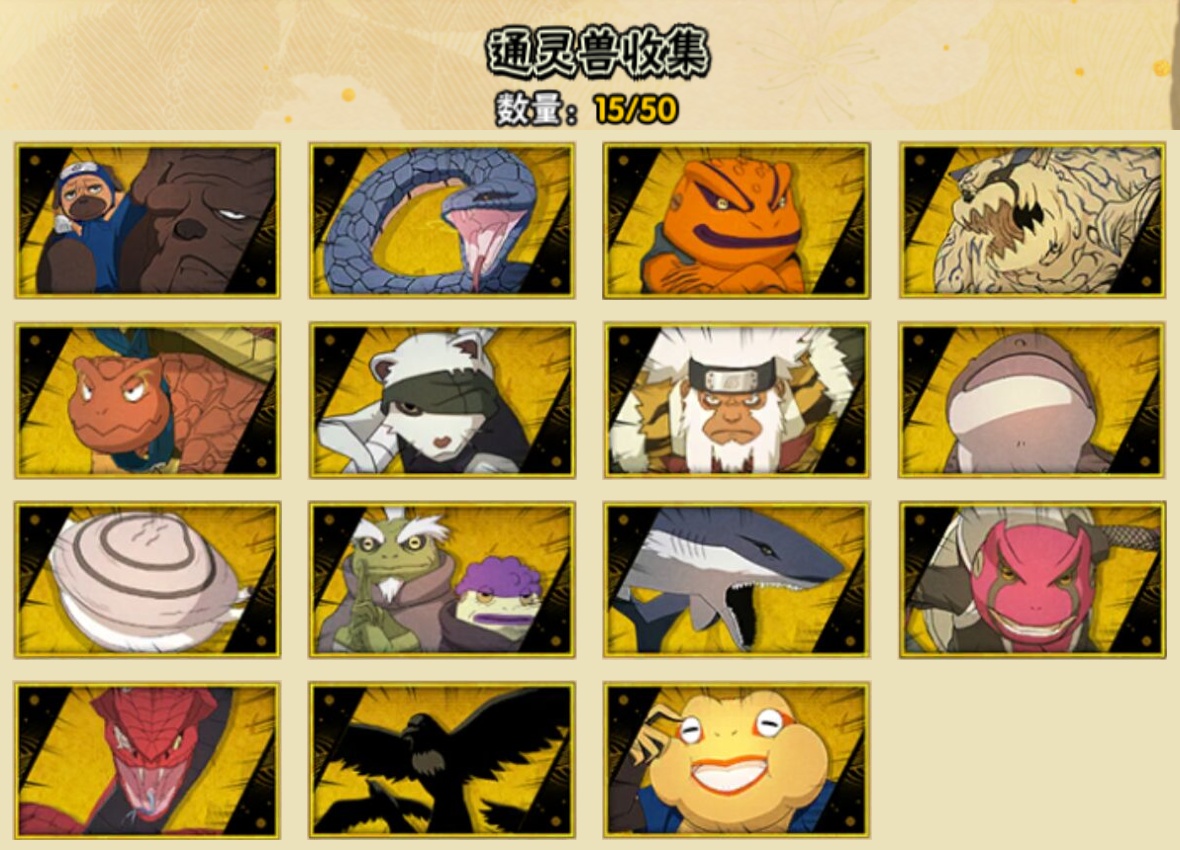This screenshot has width=1180, height=850.
Task: Choose the white-haired monkey king card
Action: click(736, 401)
